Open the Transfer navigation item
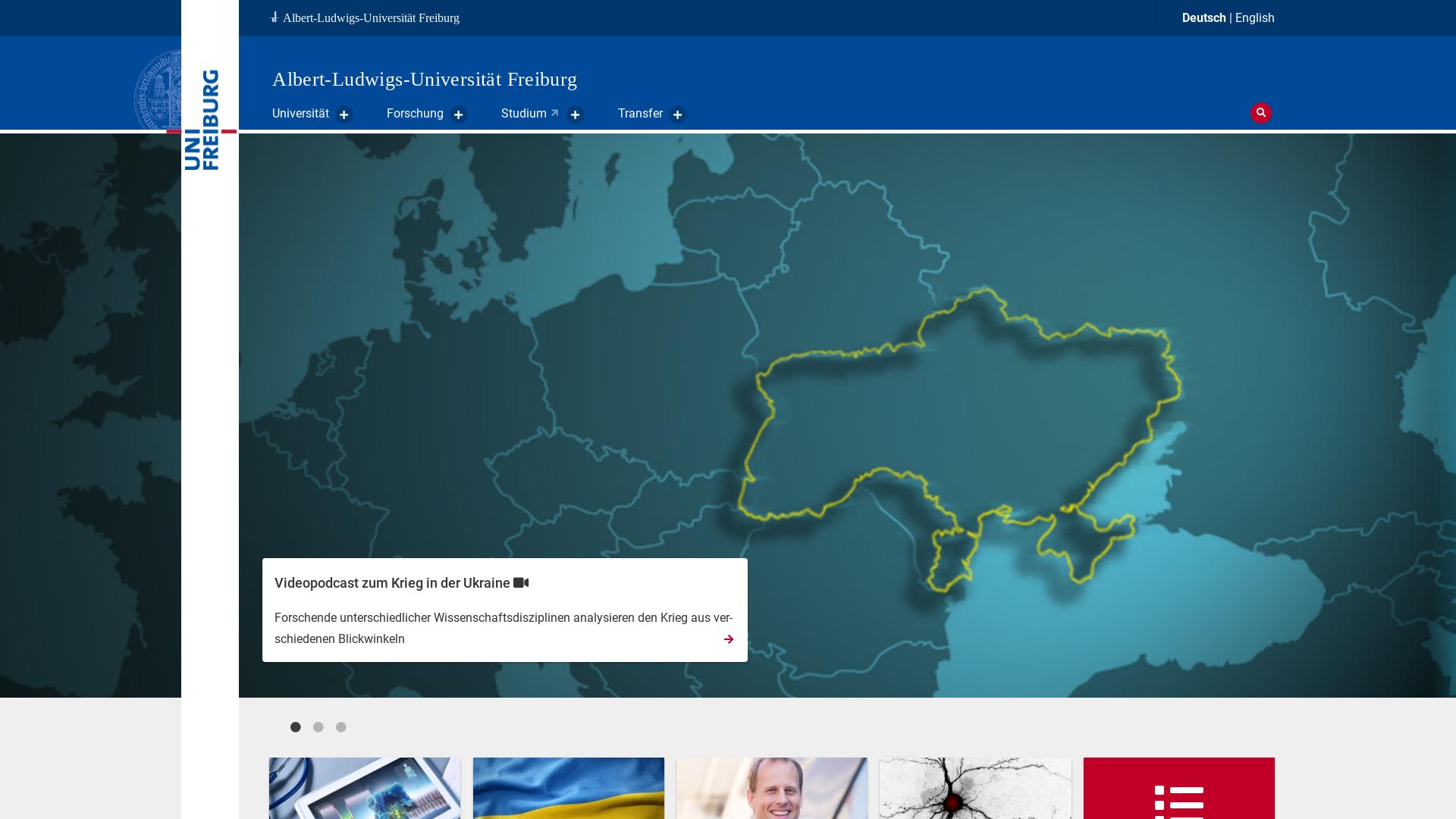 [640, 113]
